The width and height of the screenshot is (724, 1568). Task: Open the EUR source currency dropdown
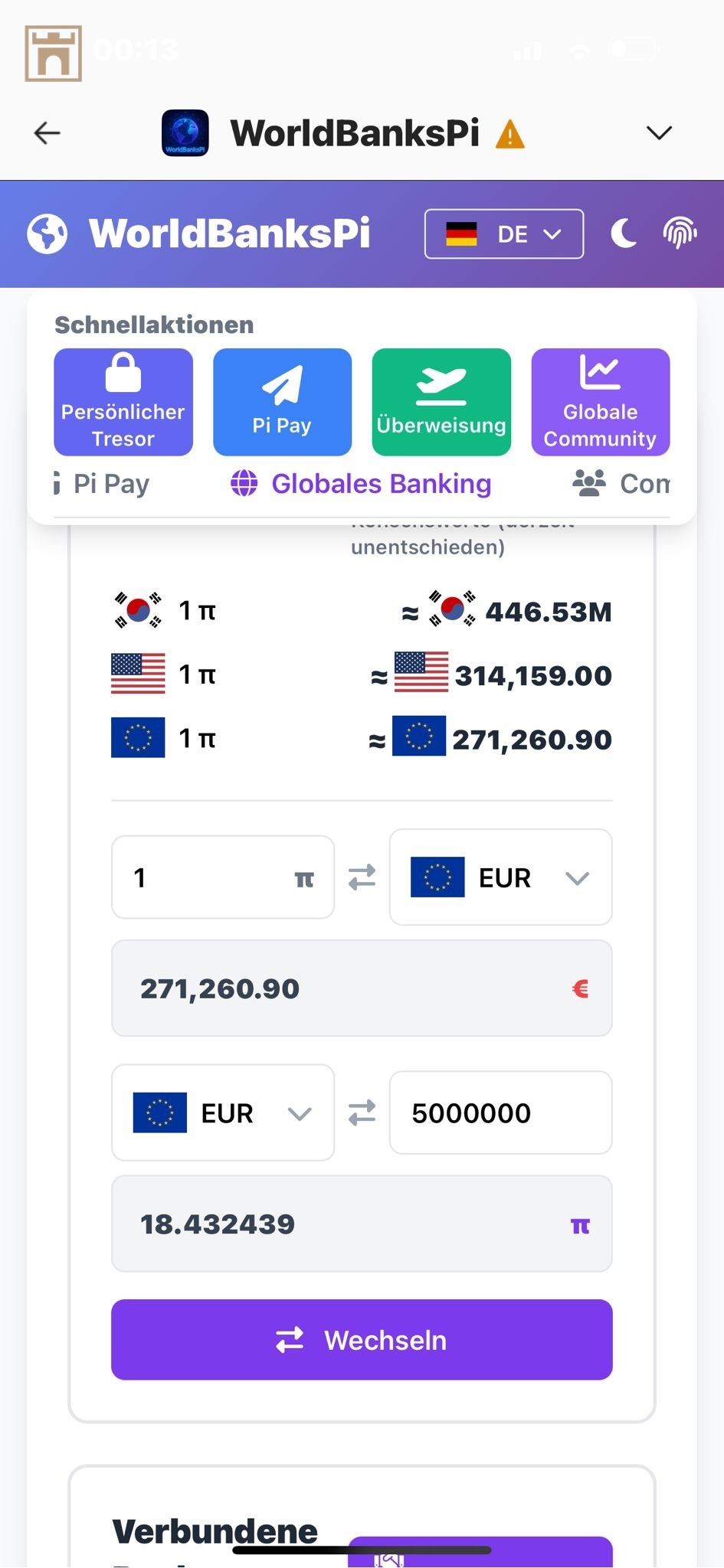pos(223,1112)
